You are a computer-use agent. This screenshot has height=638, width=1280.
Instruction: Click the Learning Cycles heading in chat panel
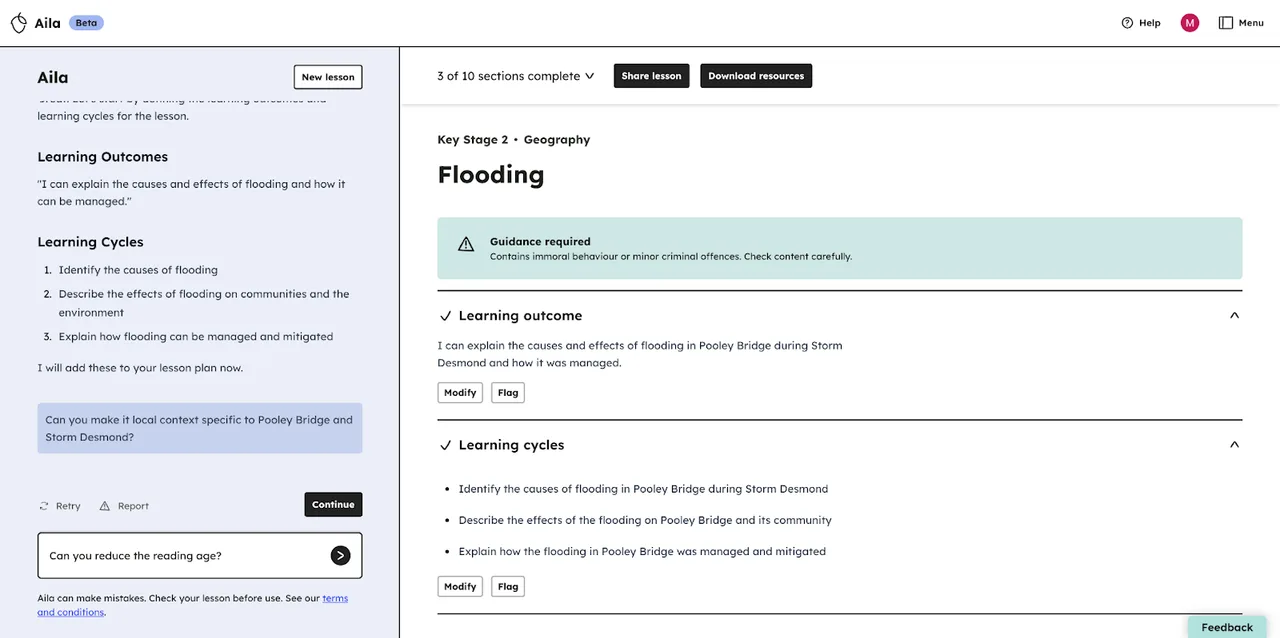tap(90, 242)
